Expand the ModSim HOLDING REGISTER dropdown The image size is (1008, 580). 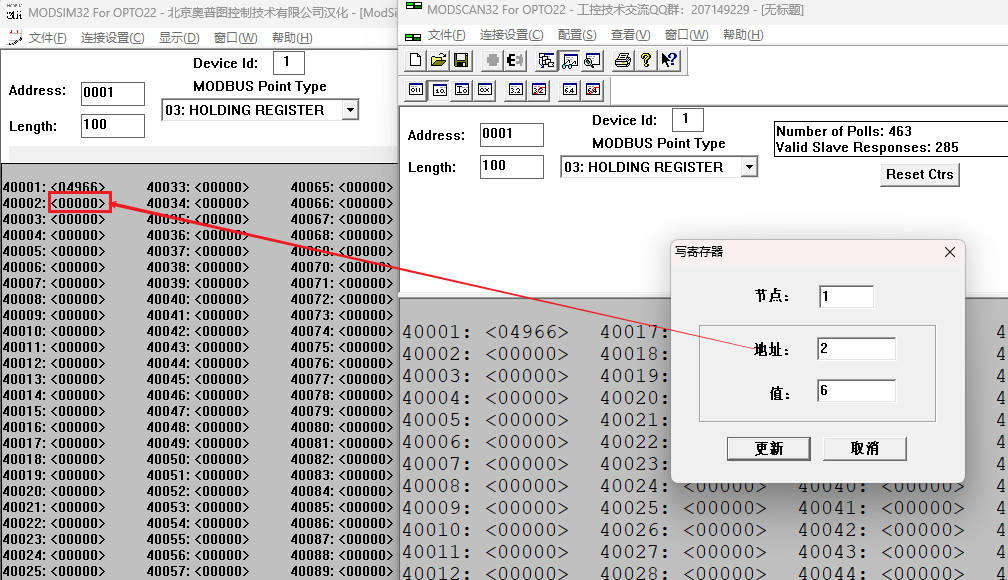pos(349,110)
